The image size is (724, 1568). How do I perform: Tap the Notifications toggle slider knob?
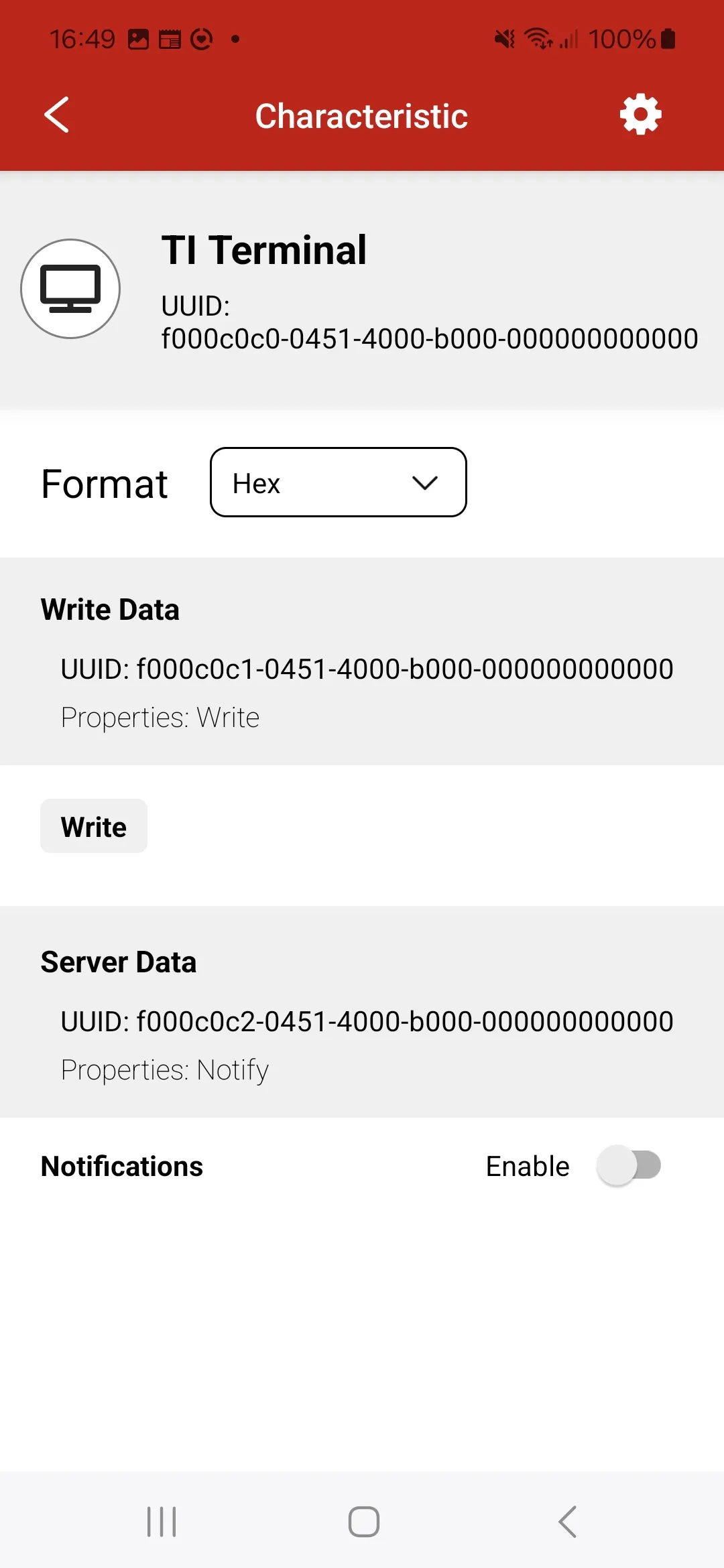(x=615, y=1166)
